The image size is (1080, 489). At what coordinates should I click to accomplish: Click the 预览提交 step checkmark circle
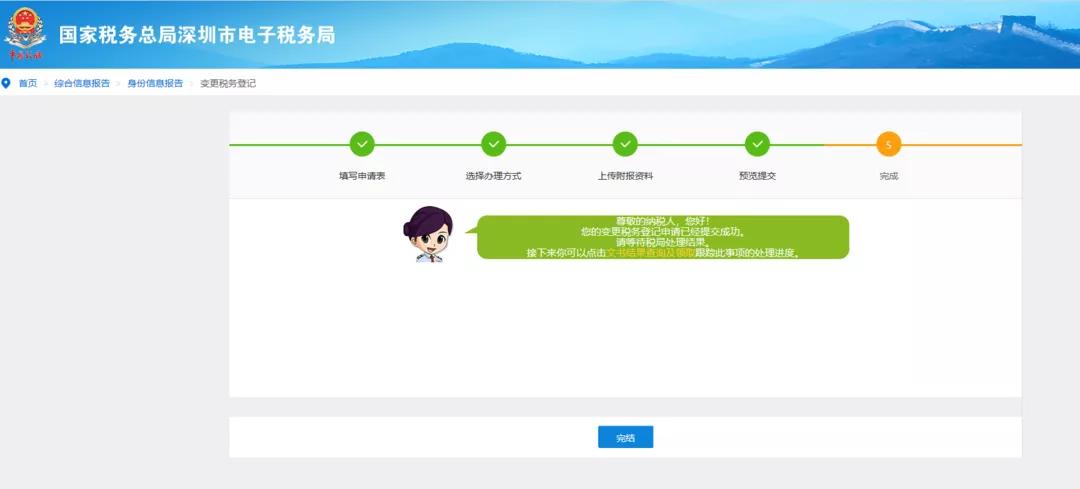[x=758, y=144]
